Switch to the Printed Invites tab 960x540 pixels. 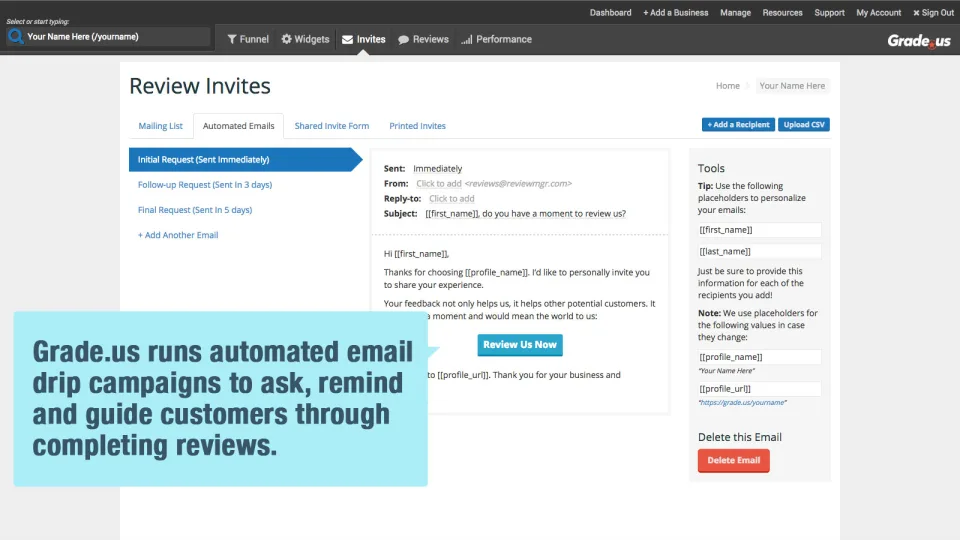coord(418,126)
